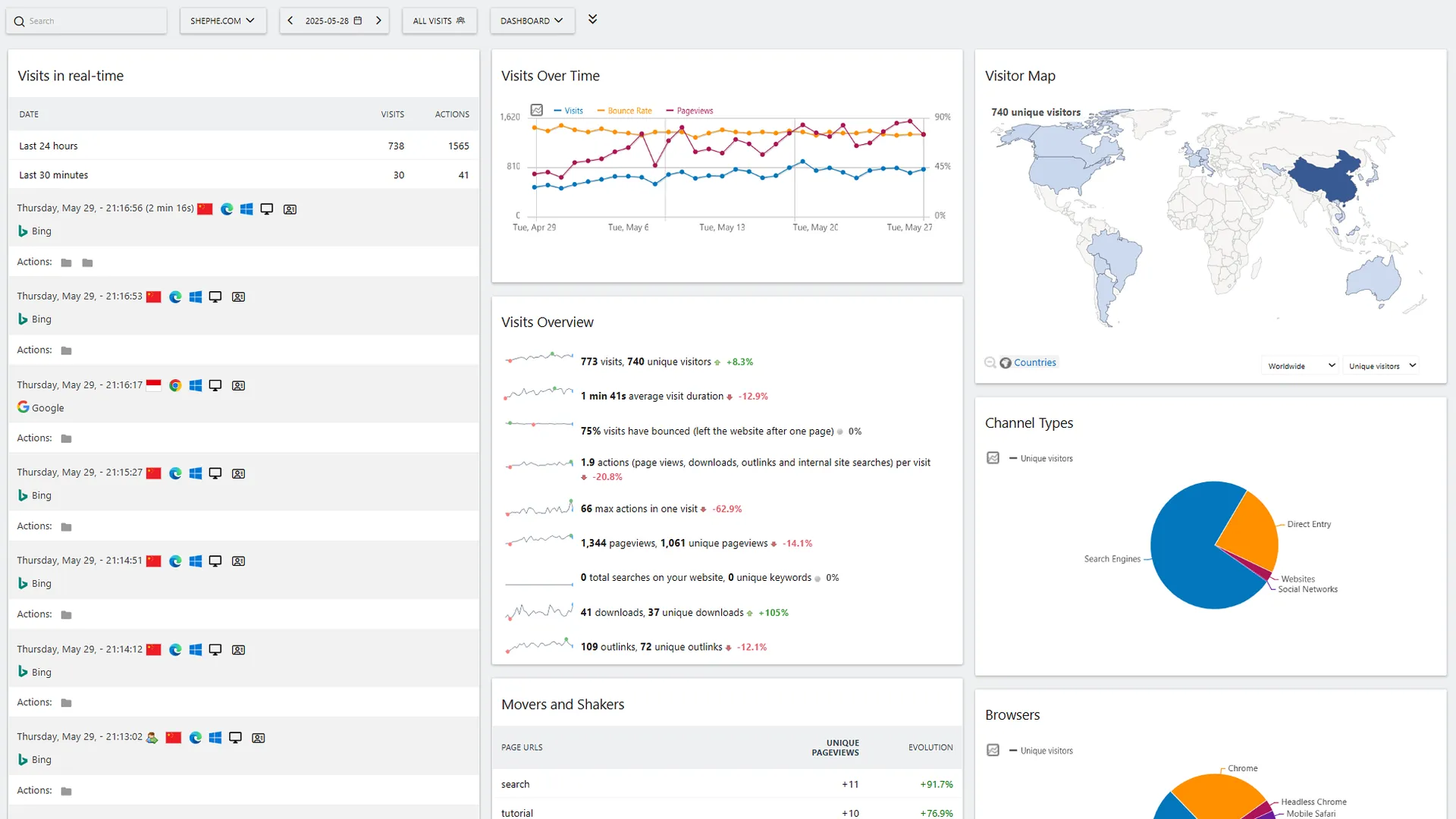Click the metrics picker icon in Browsers widget
The height and width of the screenshot is (819, 1456).
(993, 751)
